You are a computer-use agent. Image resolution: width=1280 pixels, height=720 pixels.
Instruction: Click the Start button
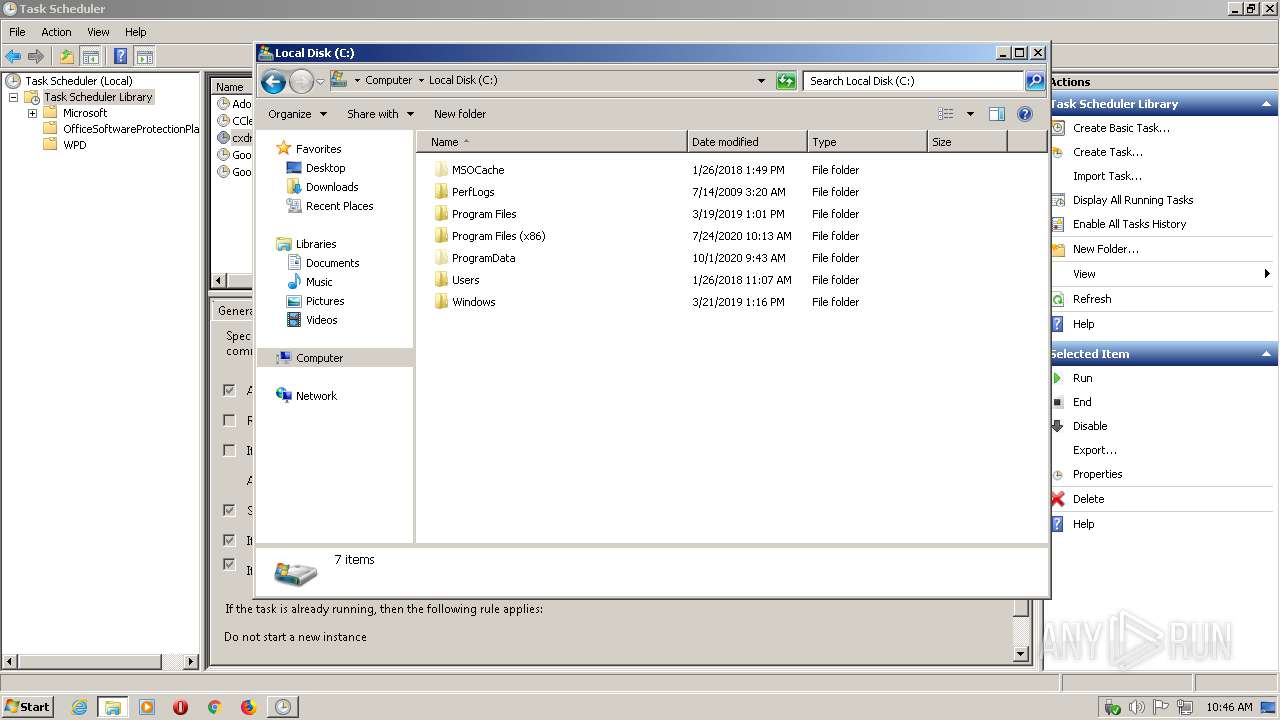27,707
